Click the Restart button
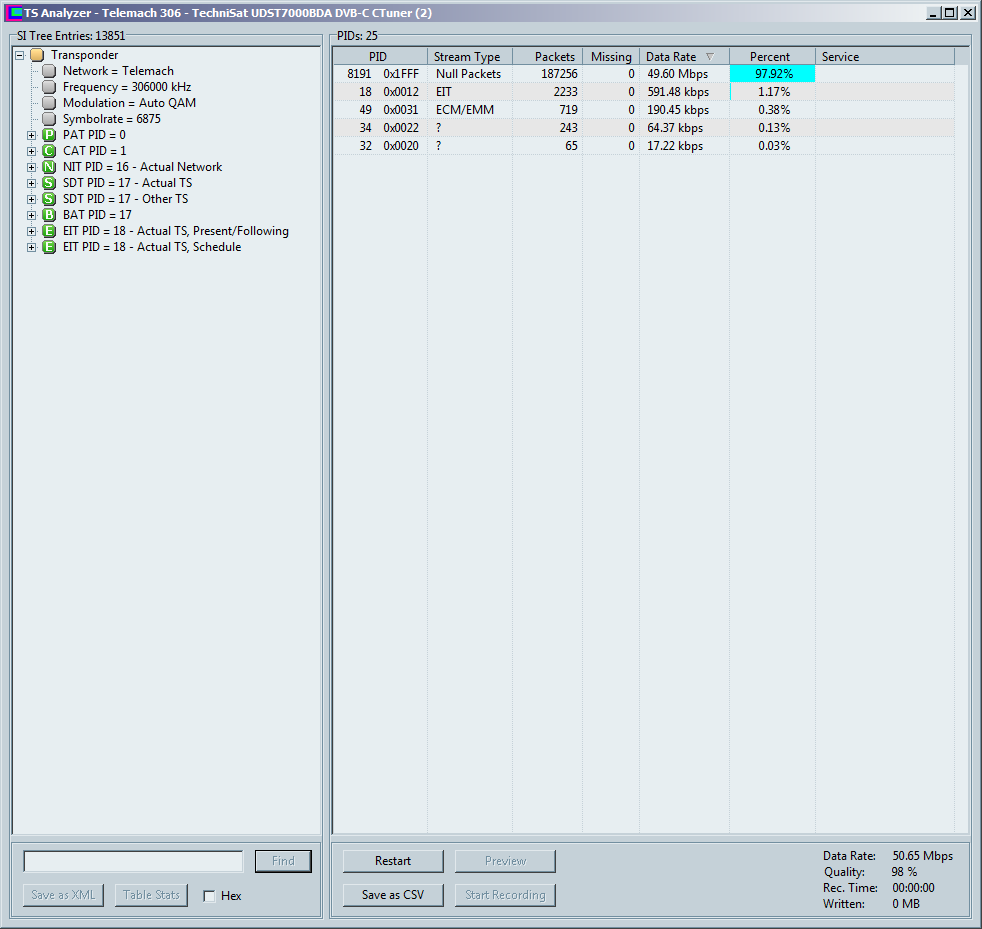The image size is (982, 929). (393, 861)
